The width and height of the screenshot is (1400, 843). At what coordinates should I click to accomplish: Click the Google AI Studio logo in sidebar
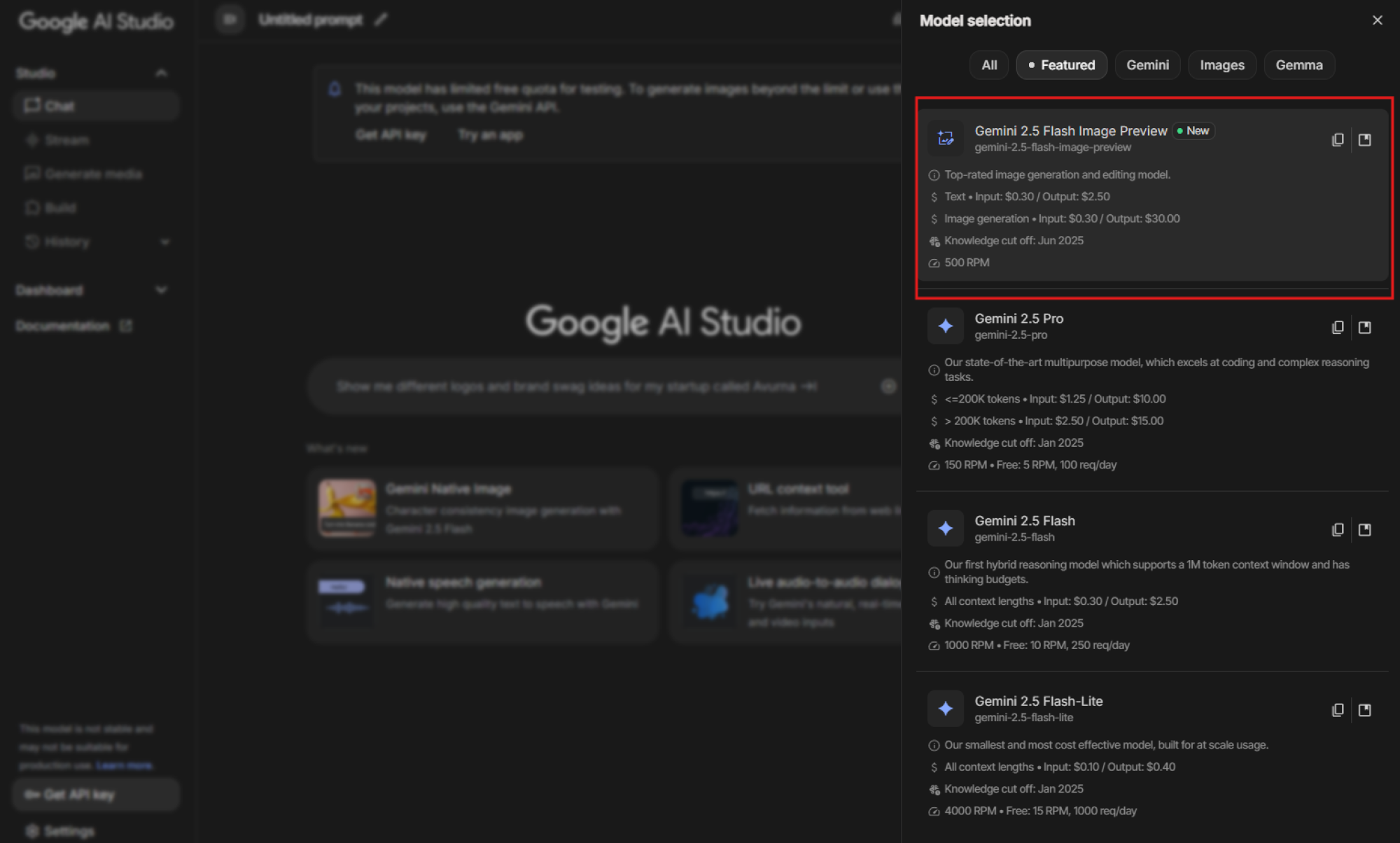96,21
